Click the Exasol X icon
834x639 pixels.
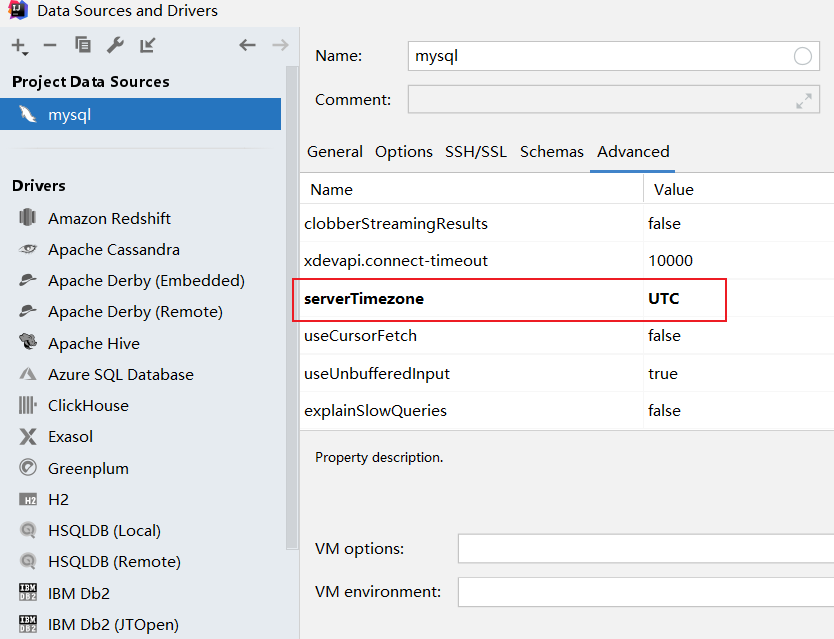click(x=28, y=436)
